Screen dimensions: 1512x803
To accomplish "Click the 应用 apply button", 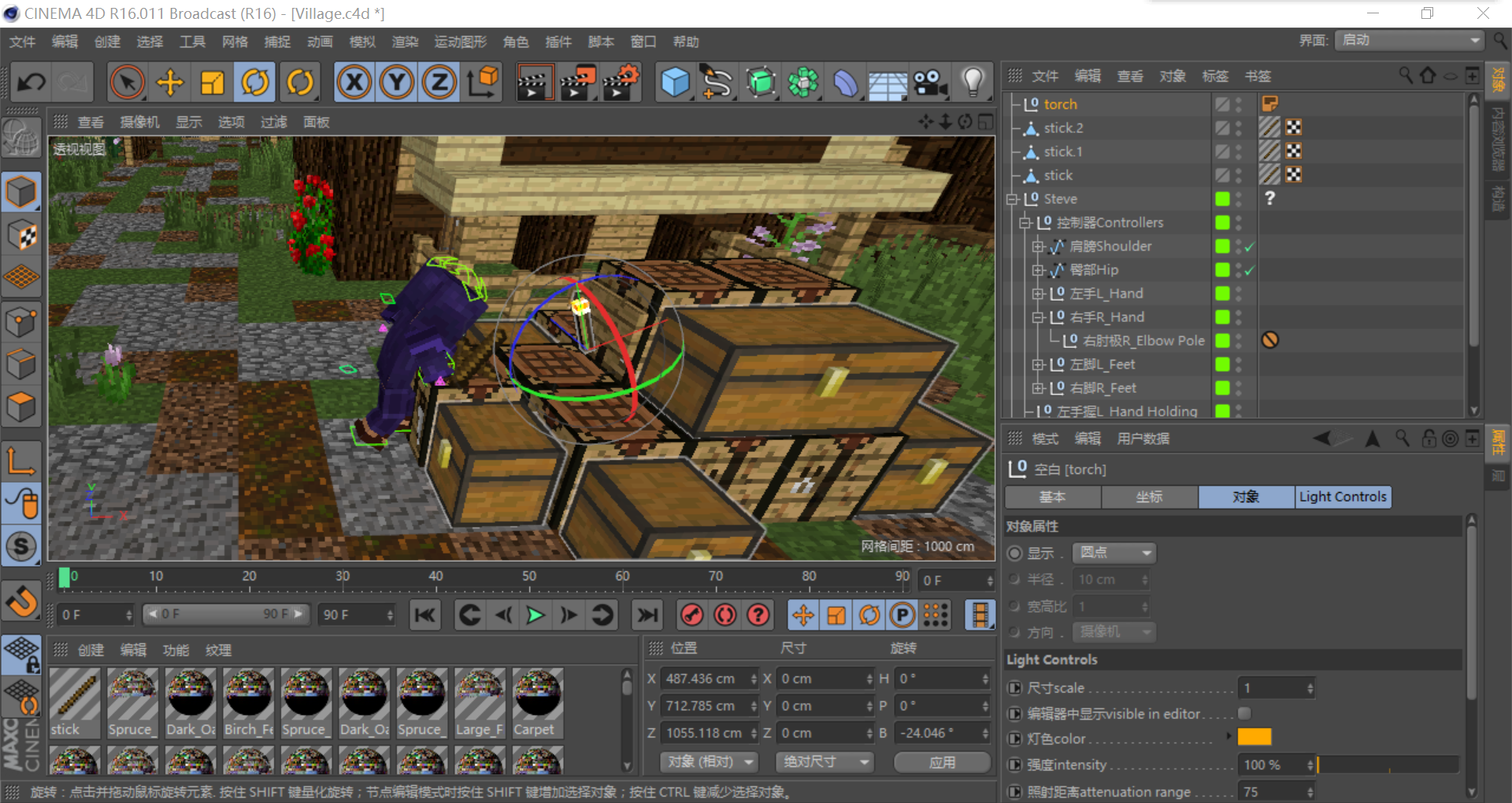I will [x=943, y=762].
